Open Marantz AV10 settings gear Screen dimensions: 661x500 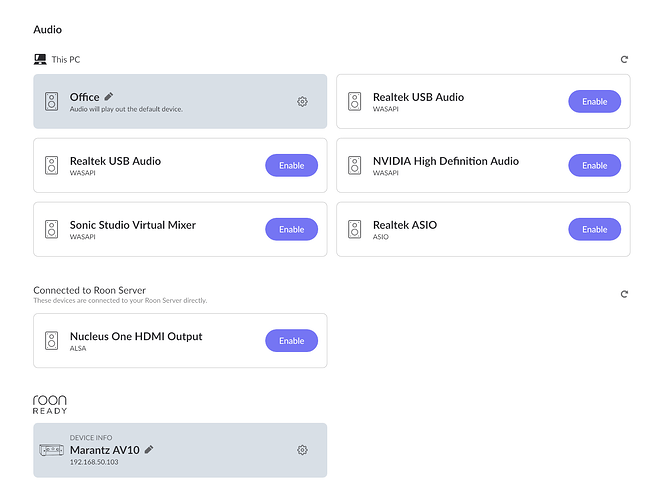pyautogui.click(x=302, y=450)
